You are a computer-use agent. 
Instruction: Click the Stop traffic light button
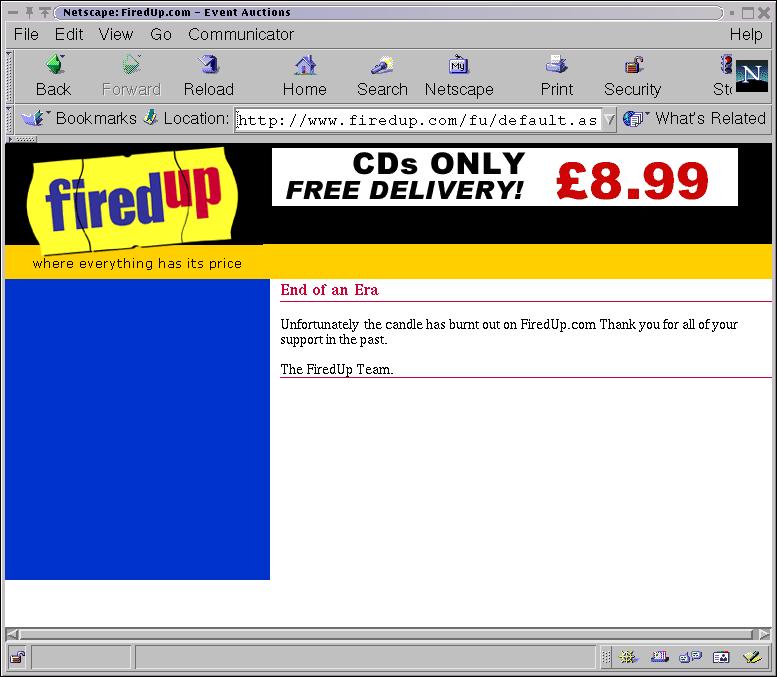[723, 76]
